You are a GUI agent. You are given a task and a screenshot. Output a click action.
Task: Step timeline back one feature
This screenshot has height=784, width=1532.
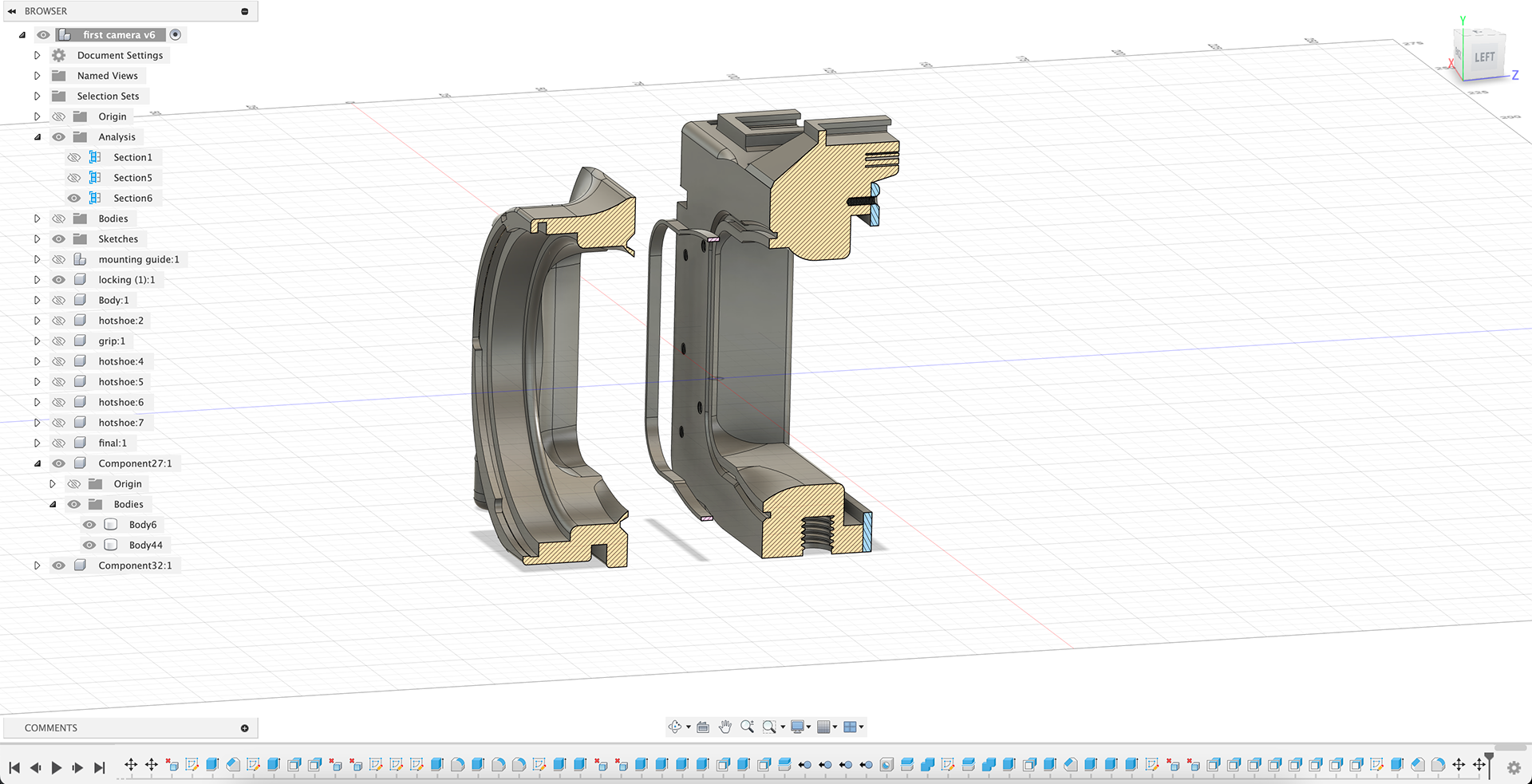coord(35,767)
